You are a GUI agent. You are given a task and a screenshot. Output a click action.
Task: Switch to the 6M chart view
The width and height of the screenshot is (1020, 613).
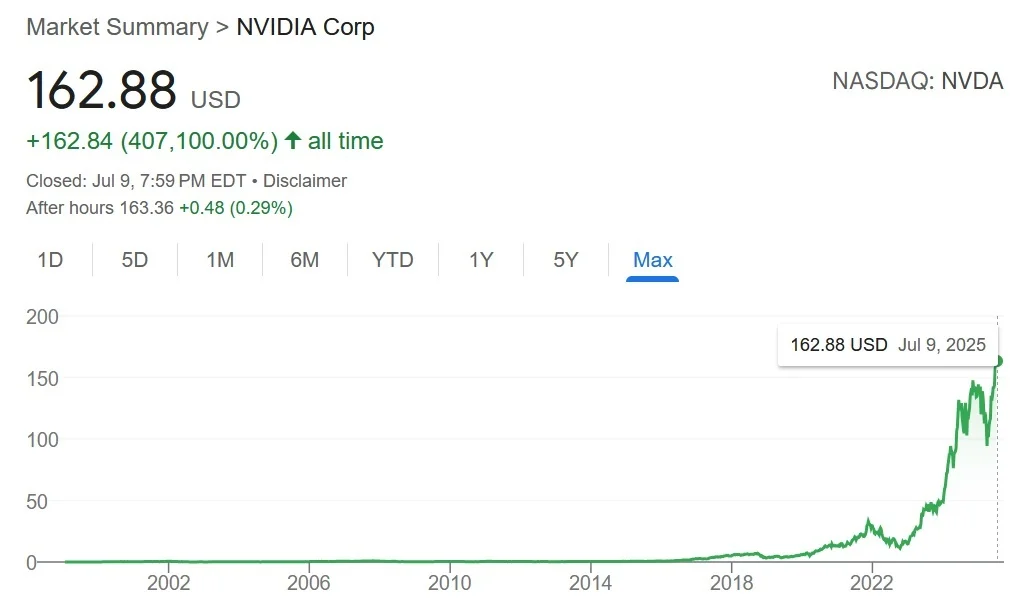click(304, 259)
